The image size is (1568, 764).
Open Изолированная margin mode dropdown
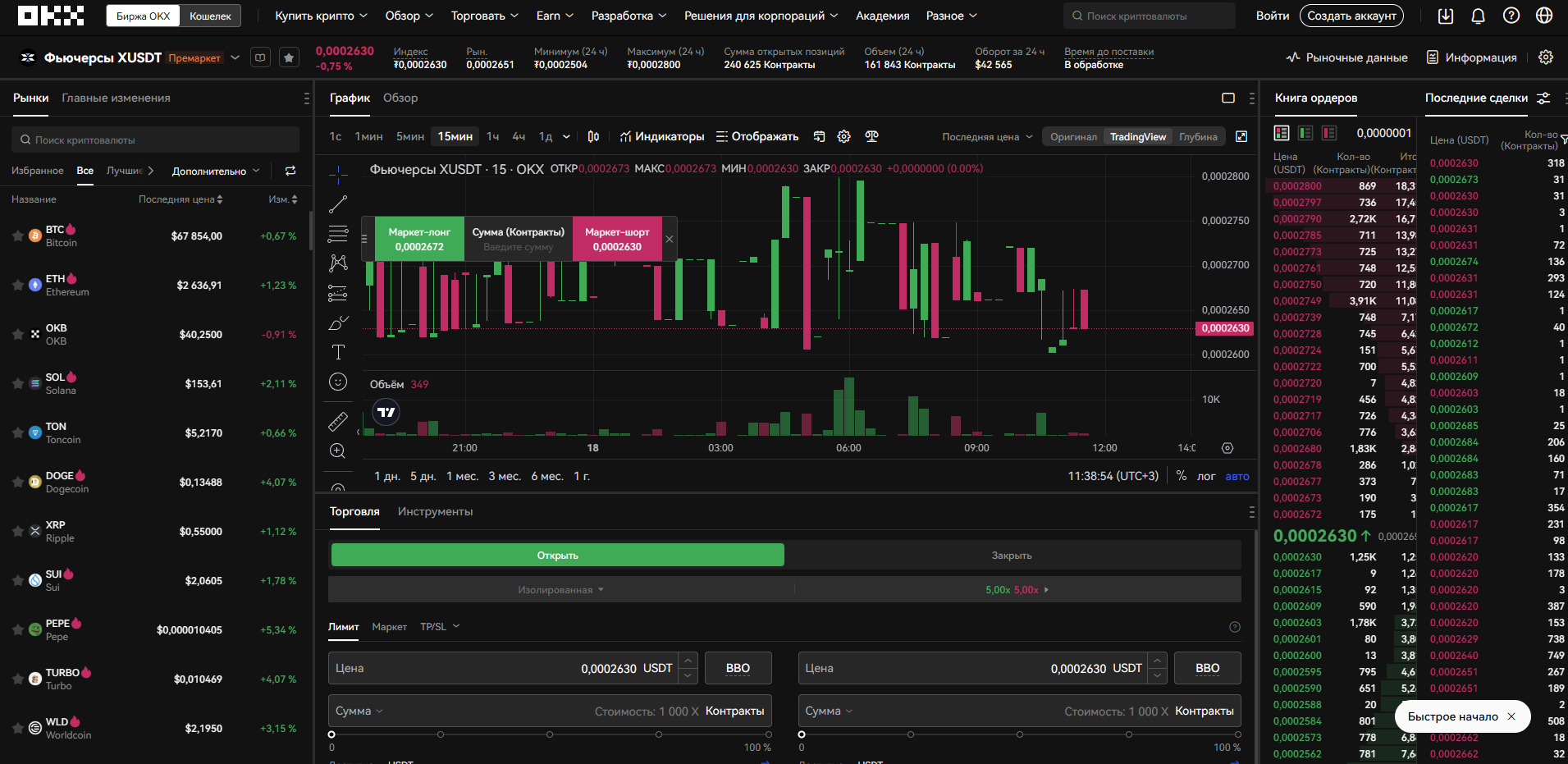coord(560,589)
